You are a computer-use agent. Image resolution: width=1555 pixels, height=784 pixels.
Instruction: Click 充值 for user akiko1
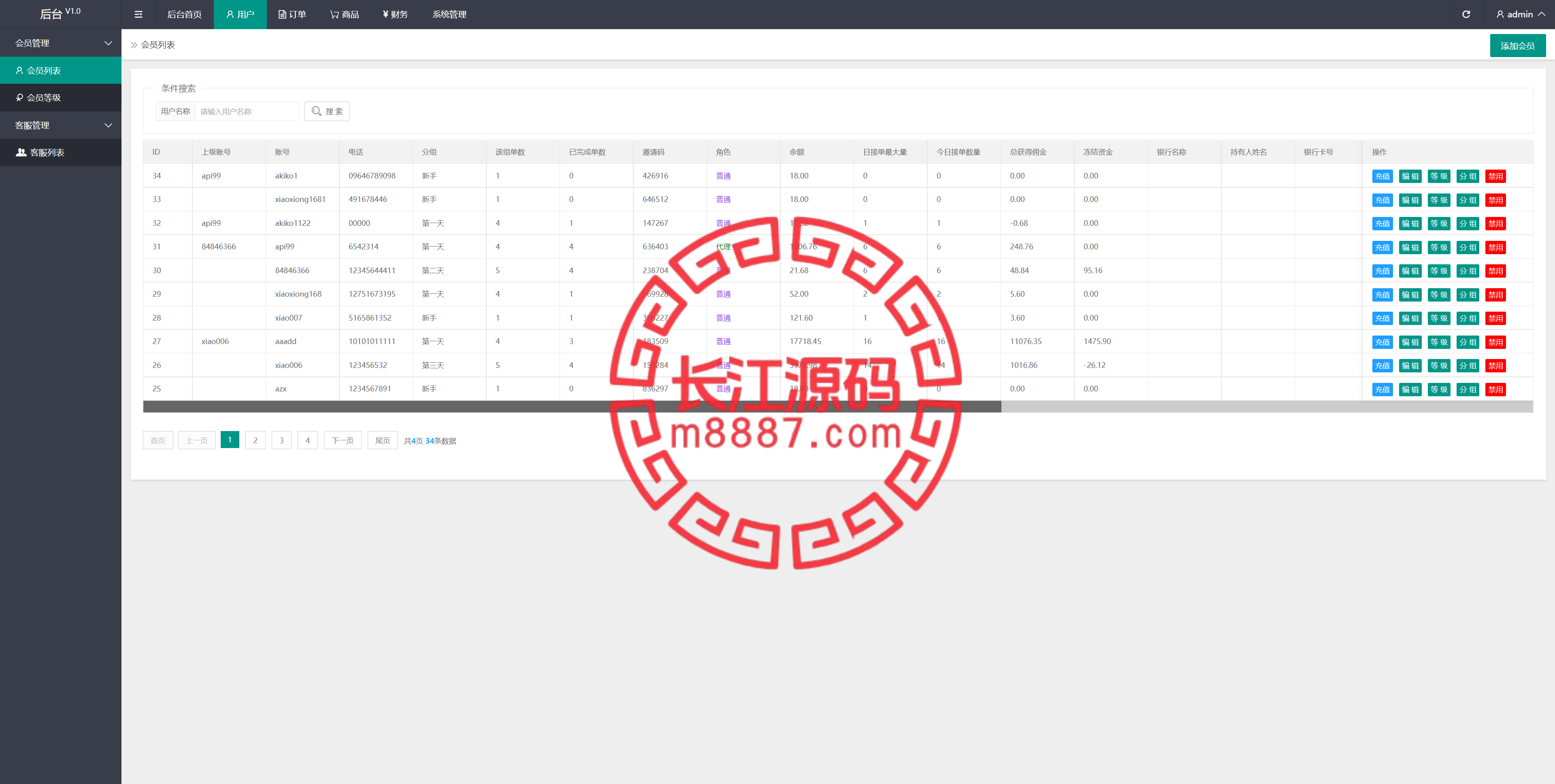click(1382, 176)
